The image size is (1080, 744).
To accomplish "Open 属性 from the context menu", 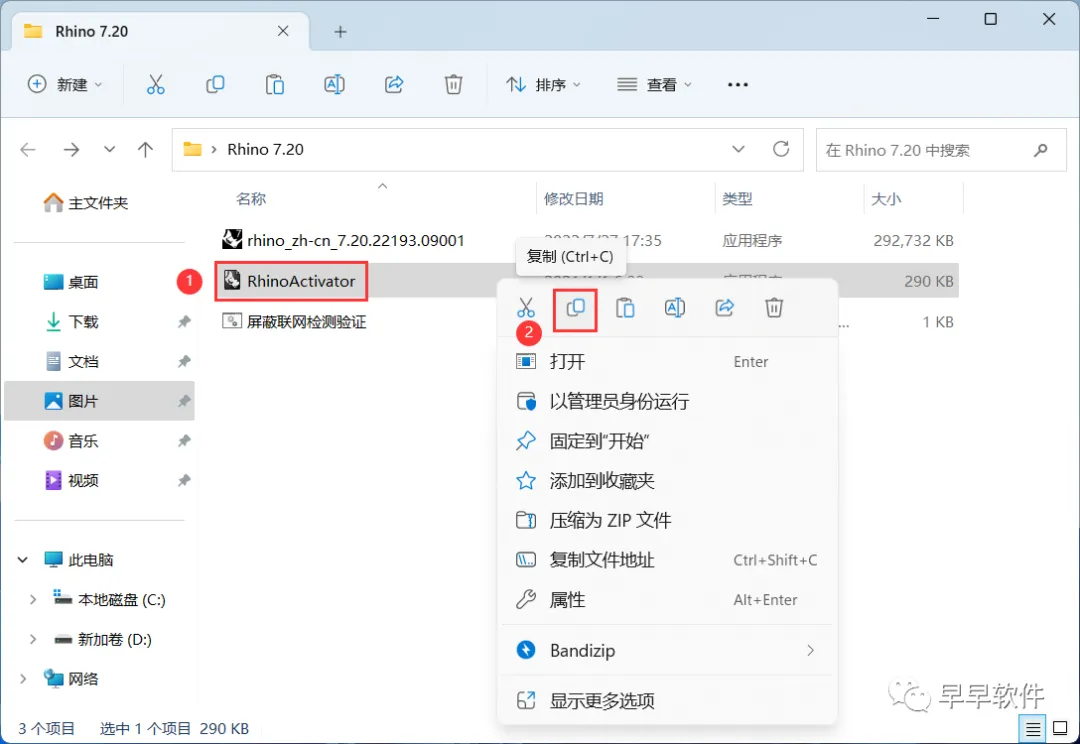I will click(667, 600).
